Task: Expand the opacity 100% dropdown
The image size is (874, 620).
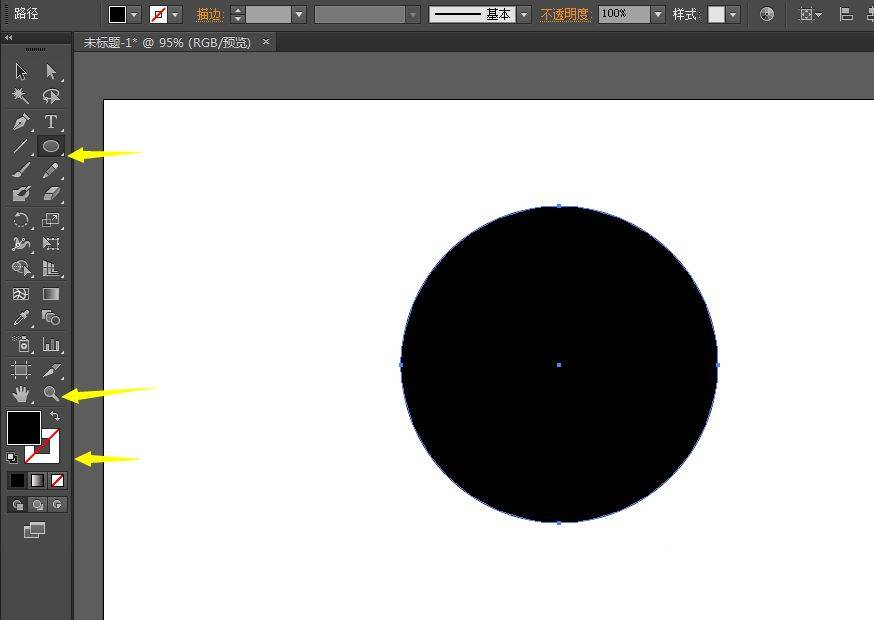Action: coord(657,15)
